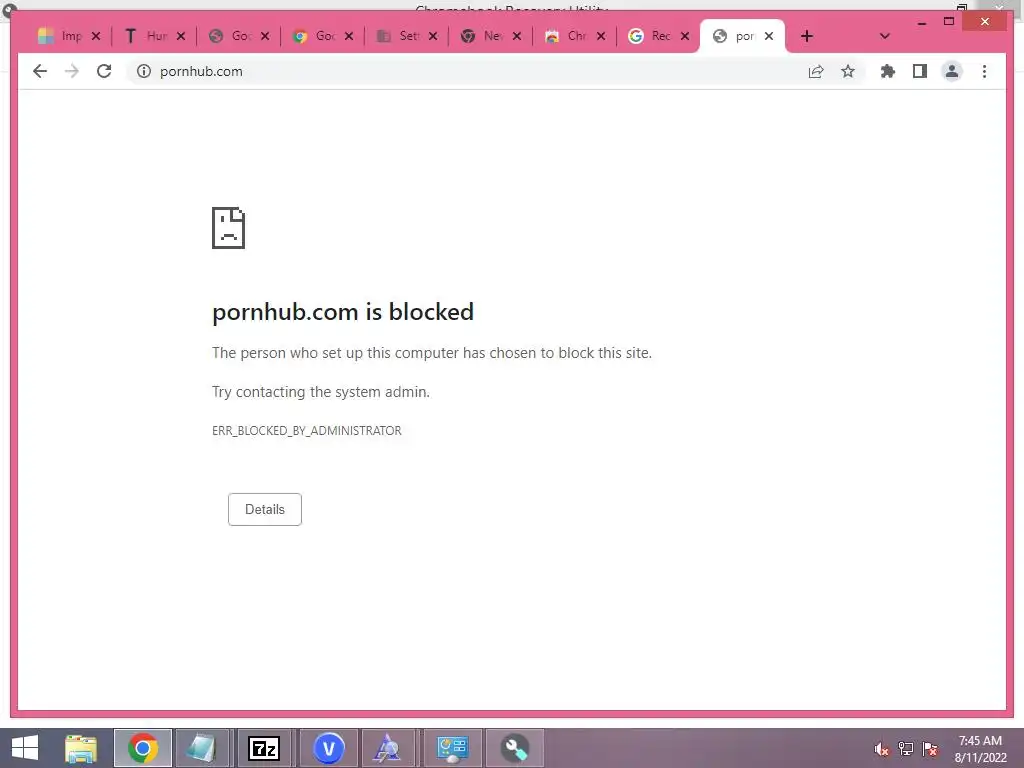Viewport: 1024px width, 768px height.
Task: Open the control panel taskbar icon
Action: coord(452,748)
